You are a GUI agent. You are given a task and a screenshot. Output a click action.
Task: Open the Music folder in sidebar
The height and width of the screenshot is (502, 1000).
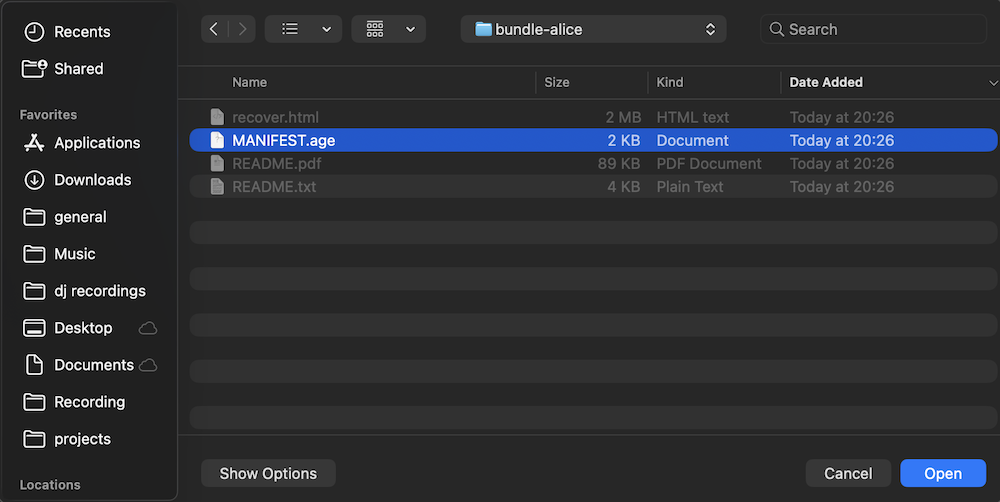point(59,254)
